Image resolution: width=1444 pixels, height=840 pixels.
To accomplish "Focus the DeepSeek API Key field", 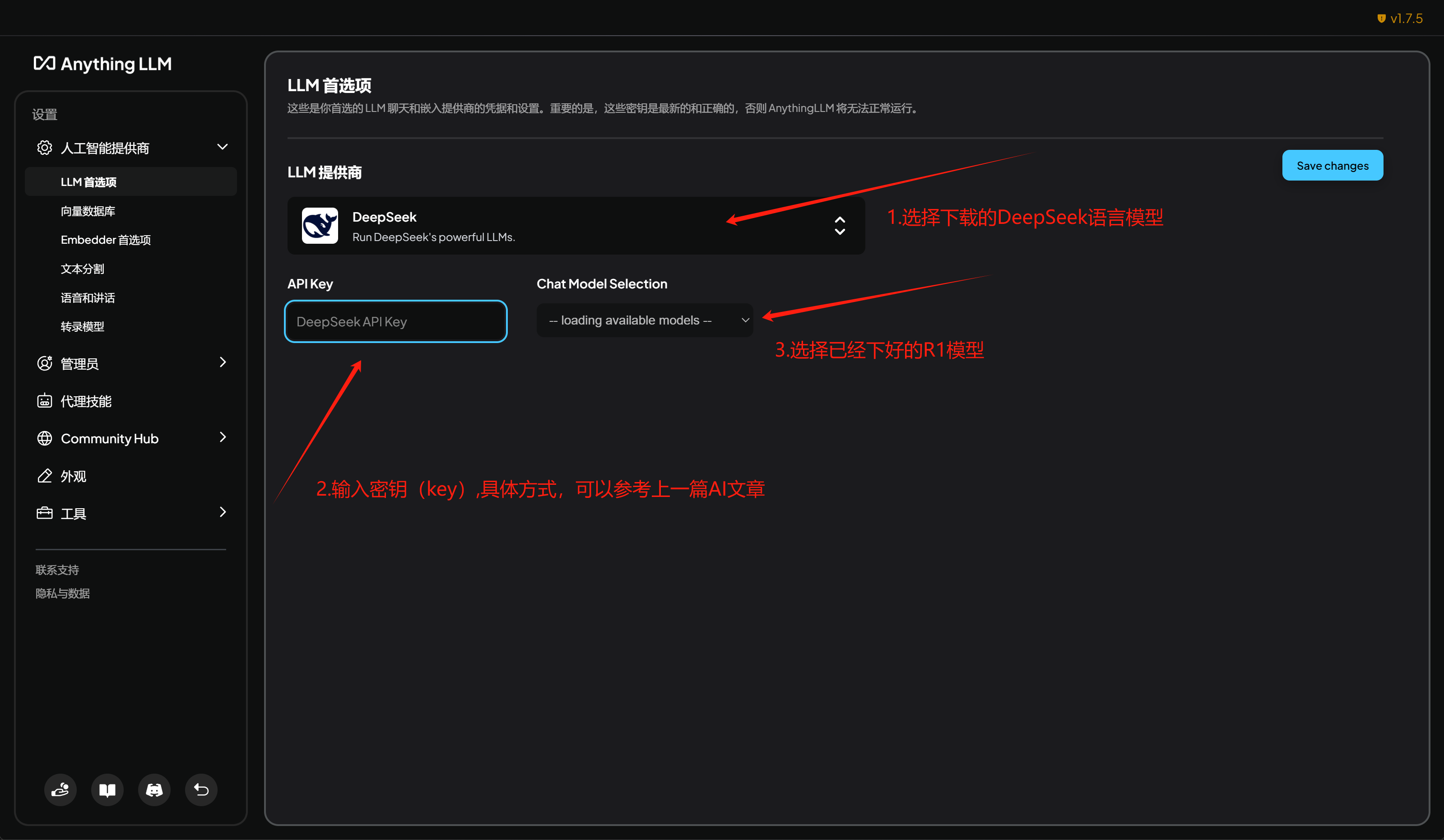I will (395, 321).
